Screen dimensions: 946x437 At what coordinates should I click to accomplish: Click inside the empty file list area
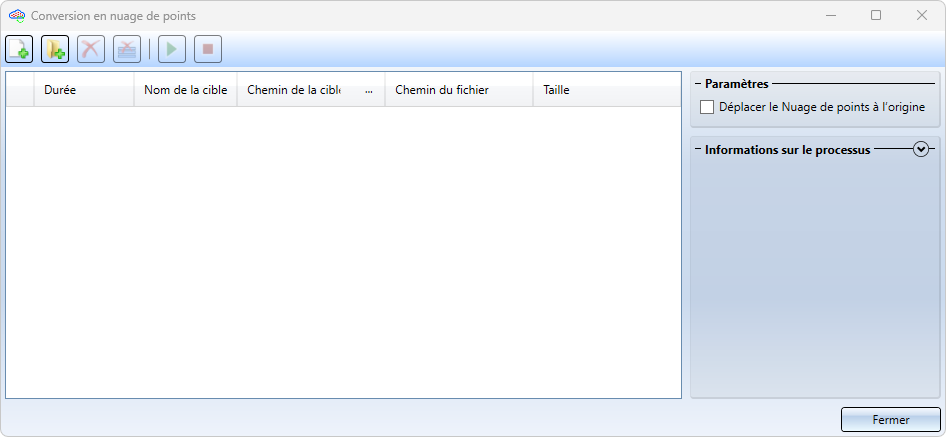[343, 250]
